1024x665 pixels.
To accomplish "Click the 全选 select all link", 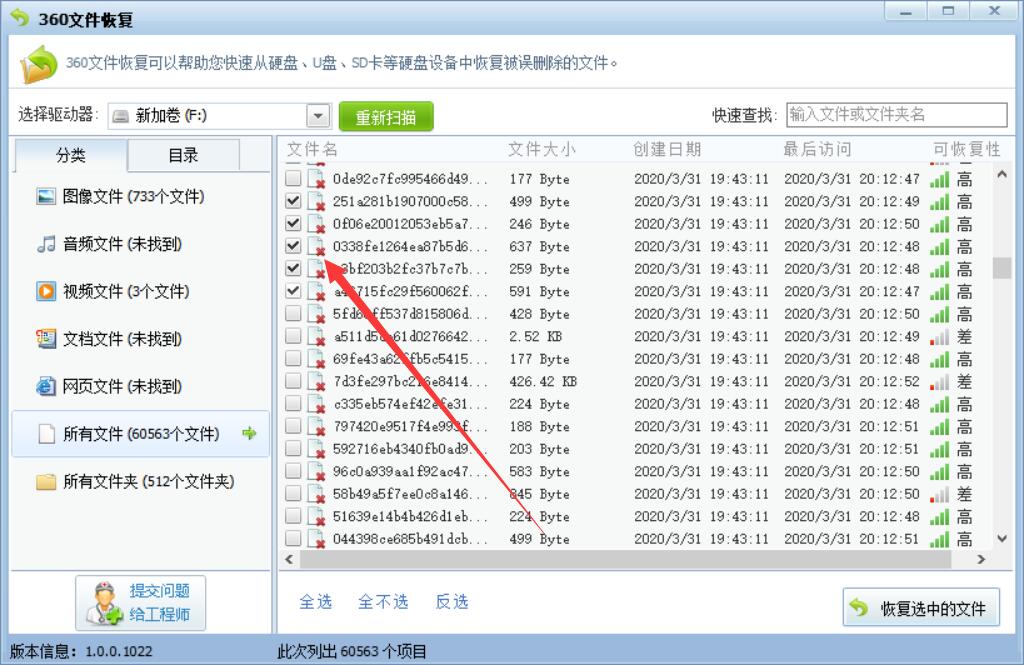I will coord(315,602).
